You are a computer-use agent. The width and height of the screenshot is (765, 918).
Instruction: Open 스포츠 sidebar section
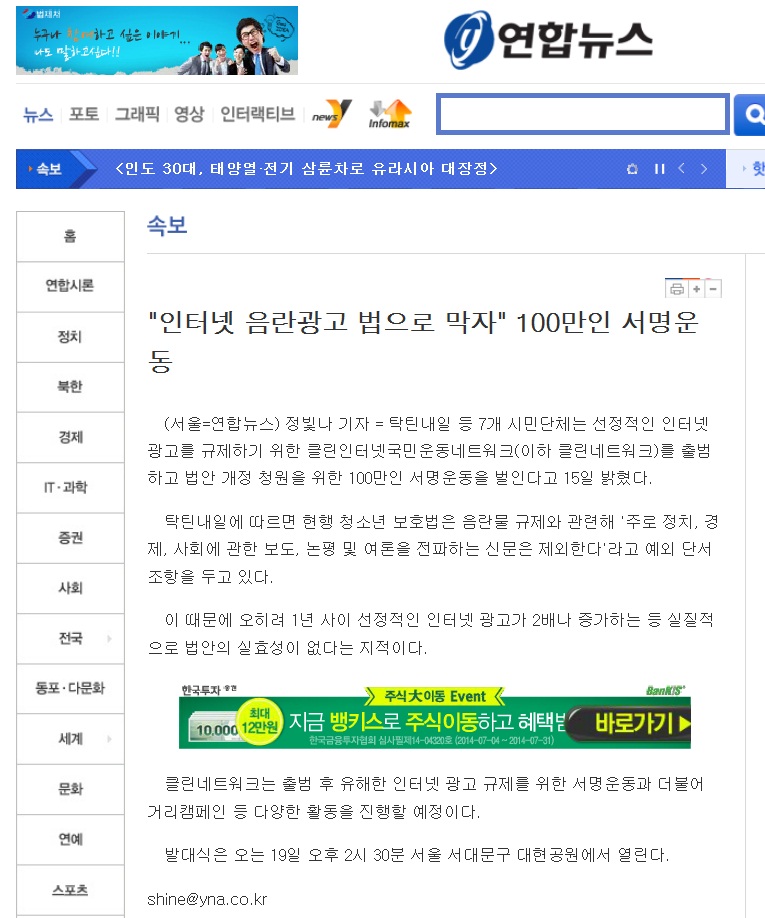70,890
